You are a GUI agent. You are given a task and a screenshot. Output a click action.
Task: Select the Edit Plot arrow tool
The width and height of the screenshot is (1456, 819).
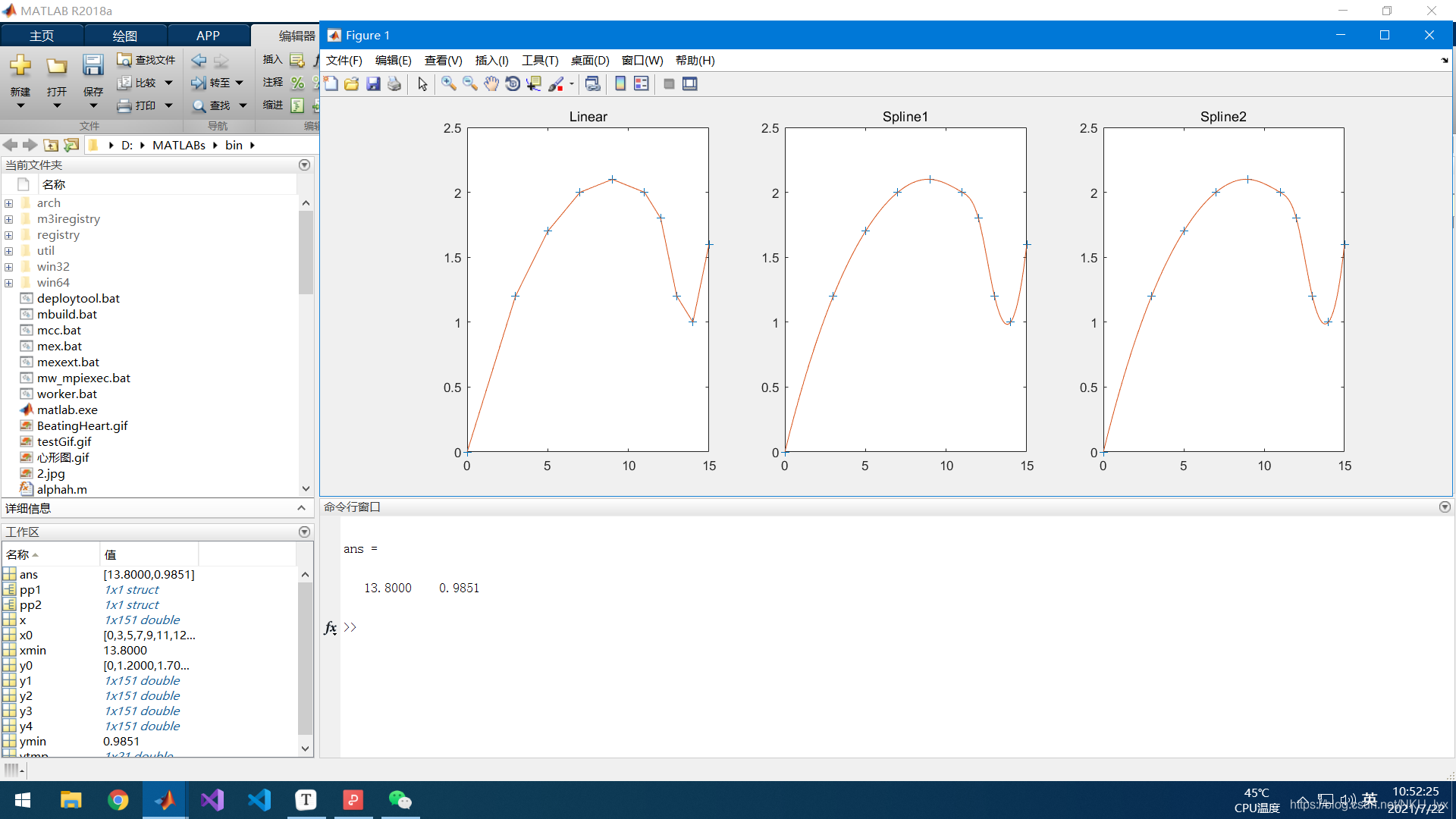[422, 84]
